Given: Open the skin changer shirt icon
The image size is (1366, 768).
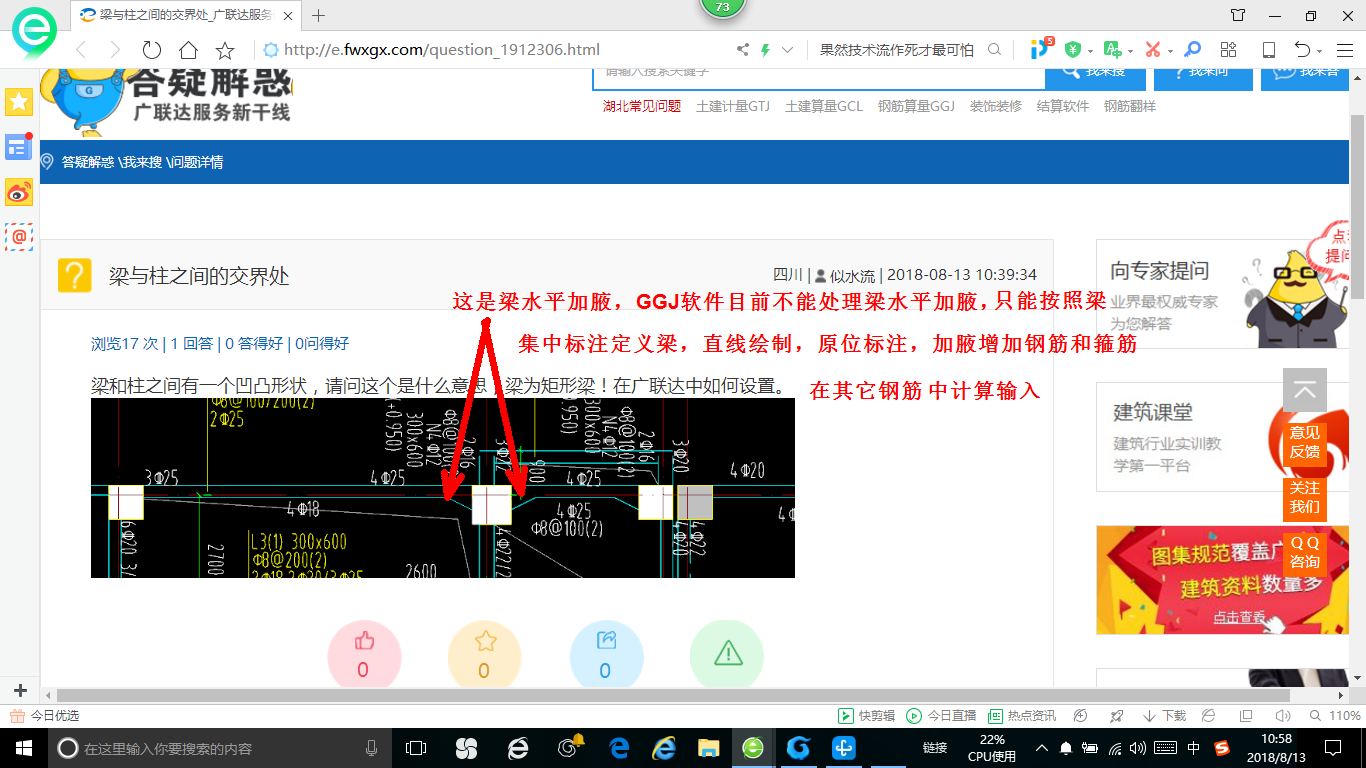Looking at the screenshot, I should tap(1238, 15).
